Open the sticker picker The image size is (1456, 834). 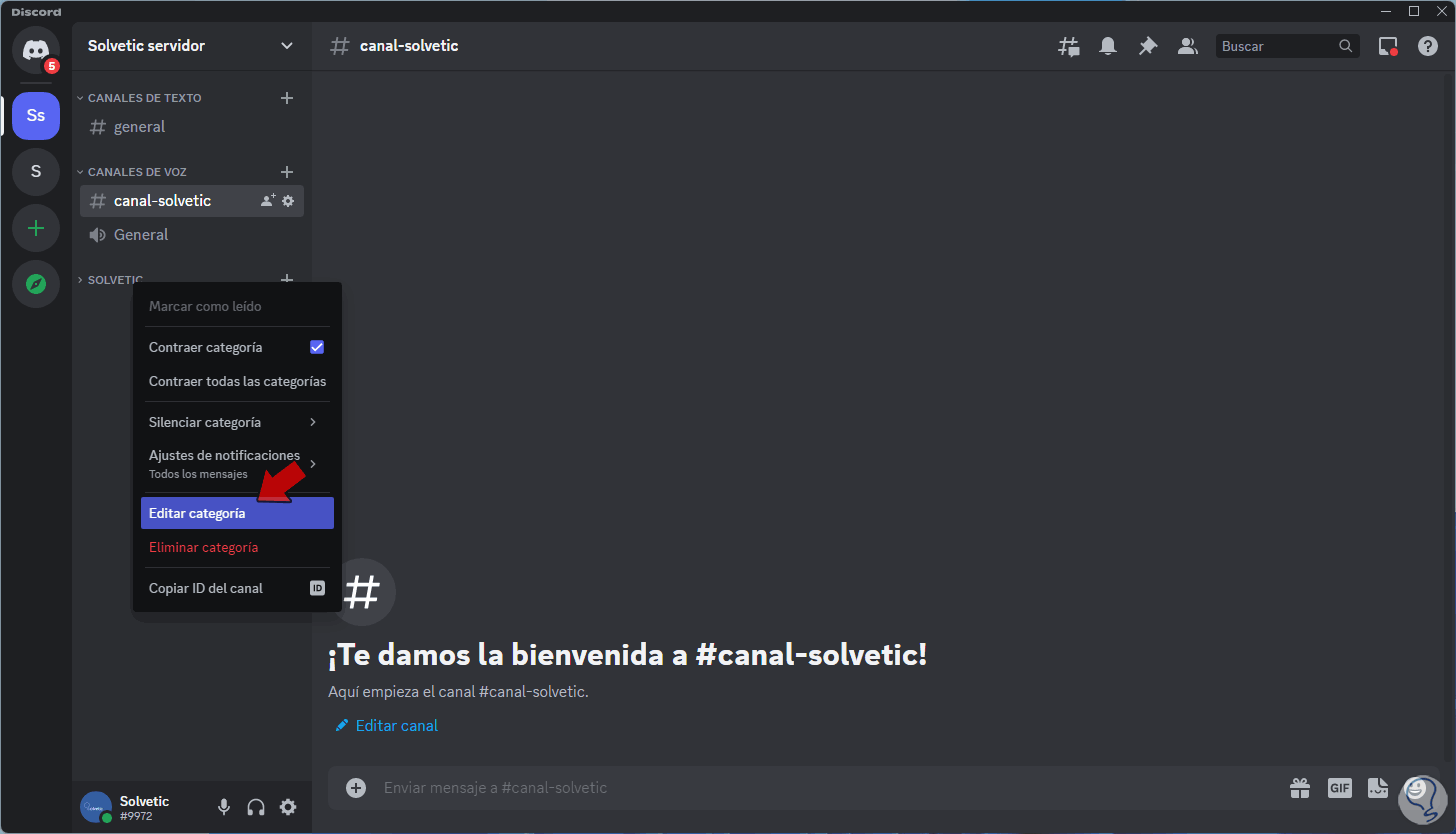[x=1379, y=788]
